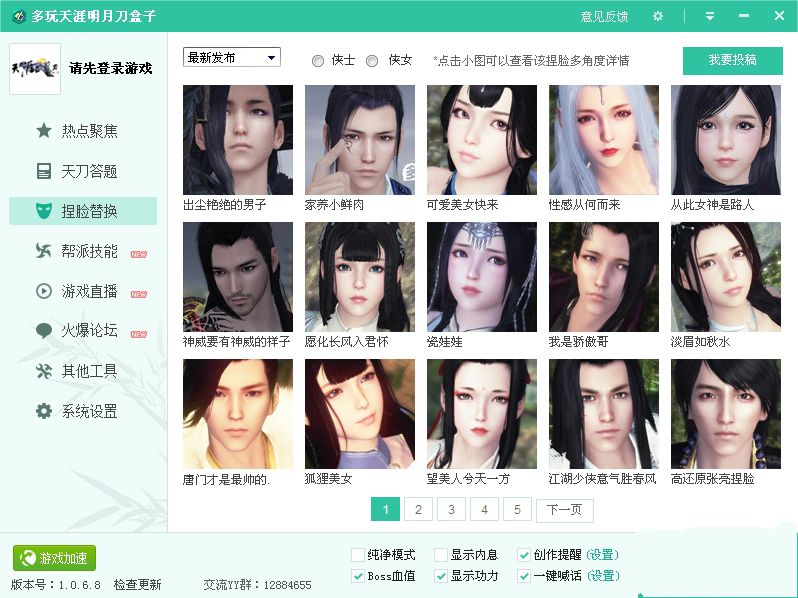Viewport: 798px width, 598px height.
Task: Open 性感从何而来 face thumbnail
Action: tap(604, 139)
